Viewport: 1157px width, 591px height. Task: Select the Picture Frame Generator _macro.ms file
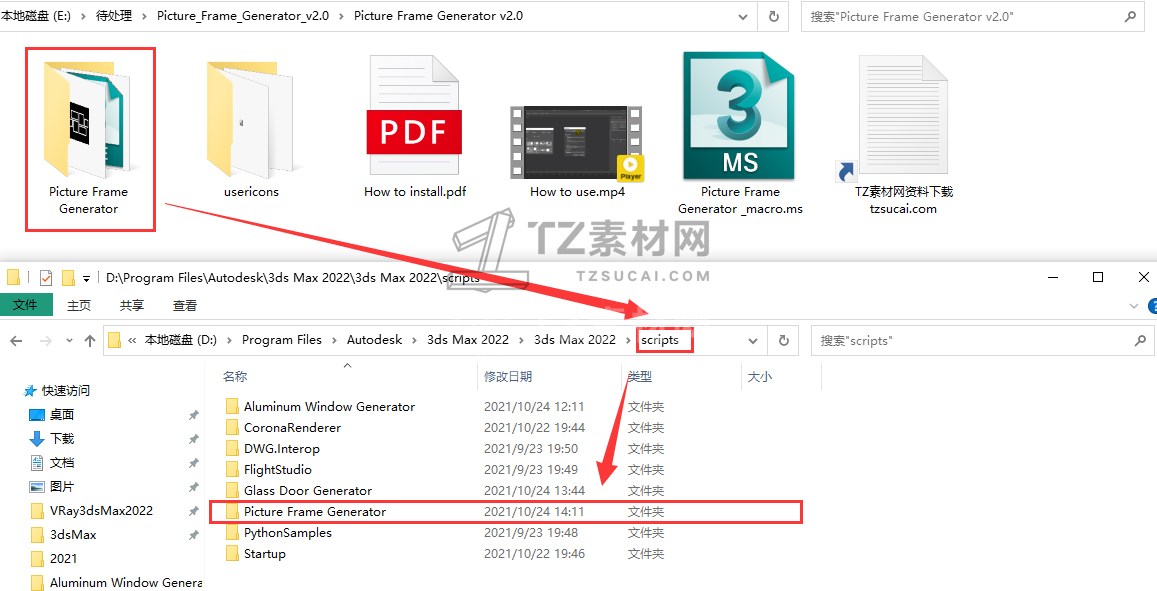[x=740, y=133]
